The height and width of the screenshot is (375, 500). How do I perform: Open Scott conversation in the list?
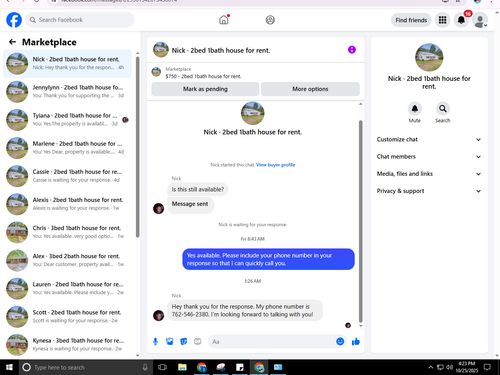point(67,316)
